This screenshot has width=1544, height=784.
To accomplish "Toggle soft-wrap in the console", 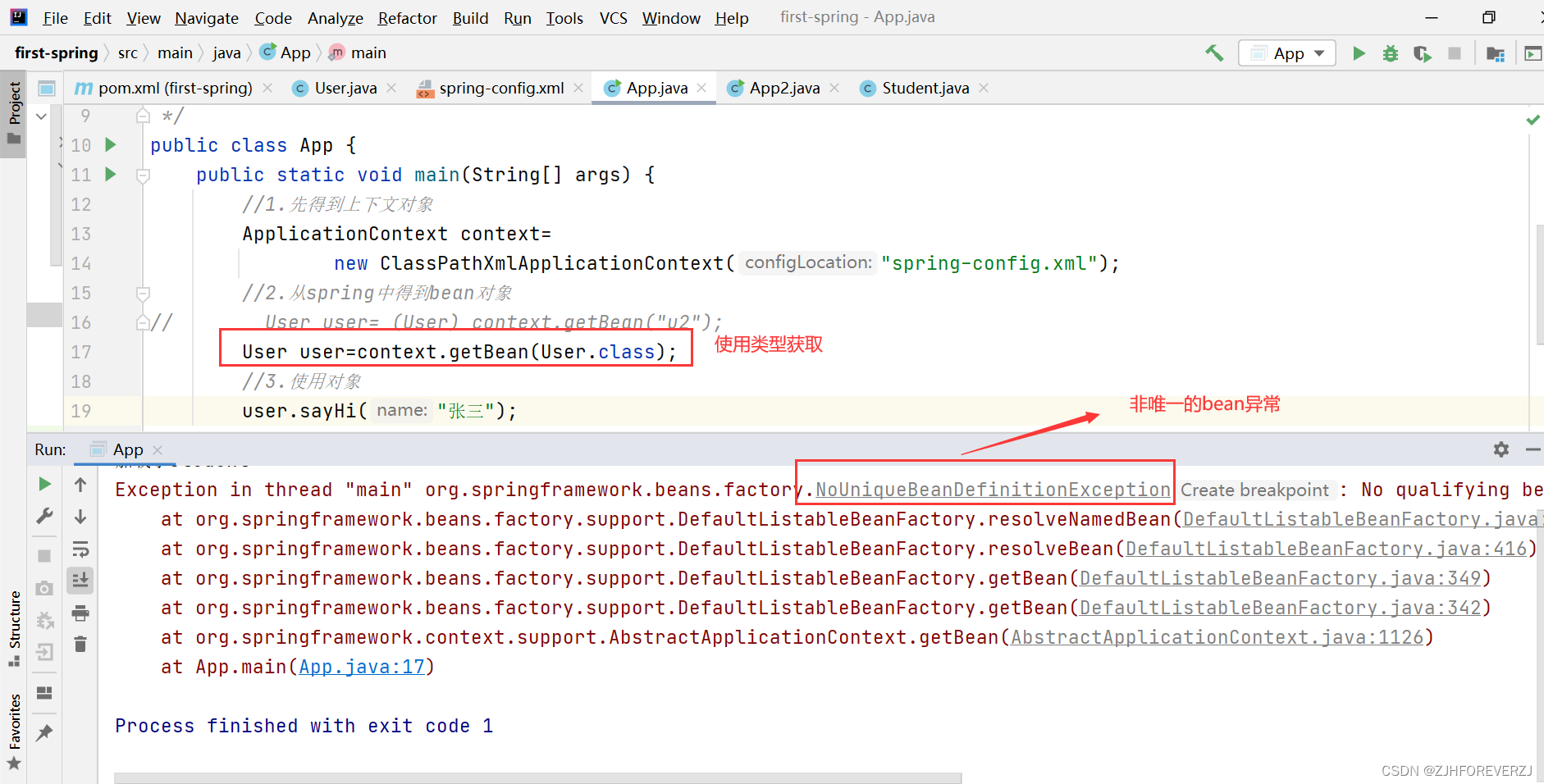I will coord(80,549).
